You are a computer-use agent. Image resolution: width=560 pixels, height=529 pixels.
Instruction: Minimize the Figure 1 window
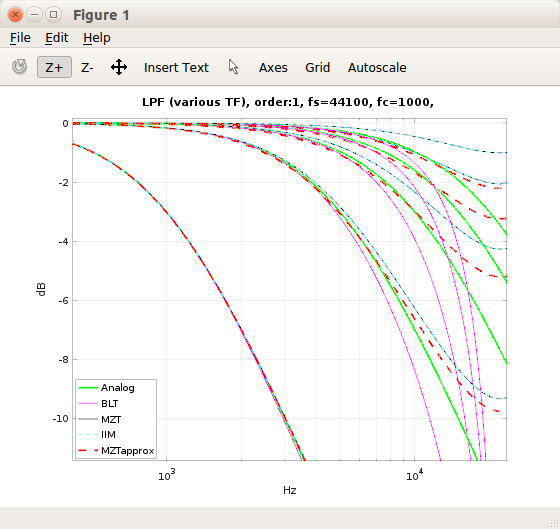[34, 15]
